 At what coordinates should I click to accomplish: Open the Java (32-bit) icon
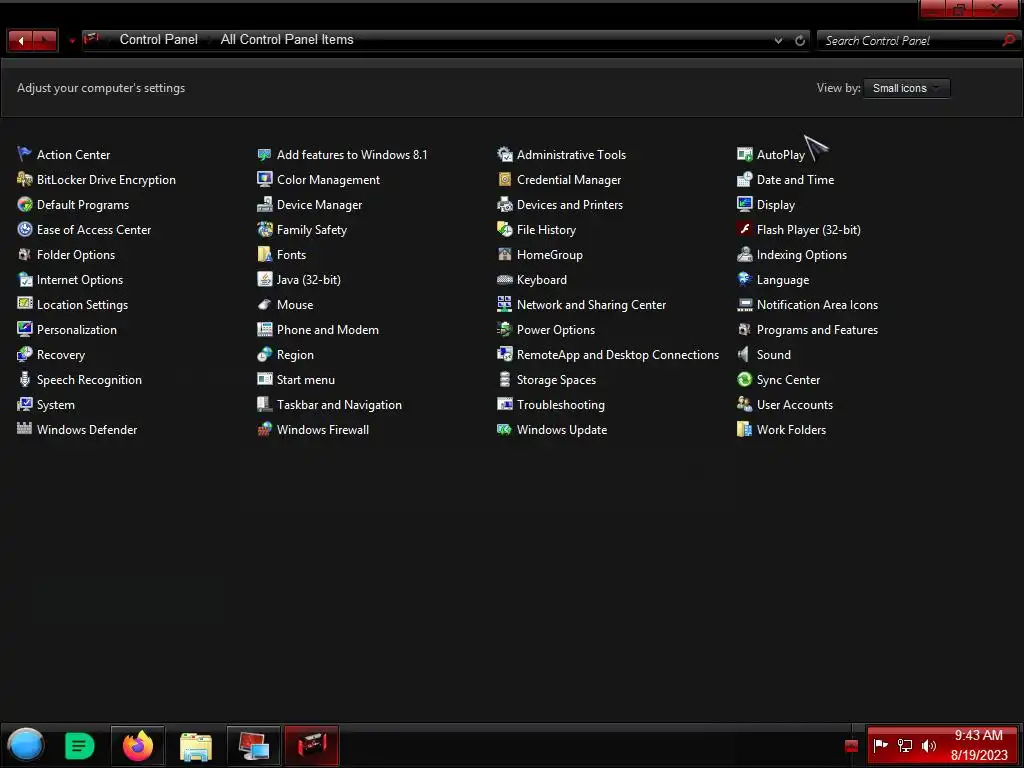[264, 280]
